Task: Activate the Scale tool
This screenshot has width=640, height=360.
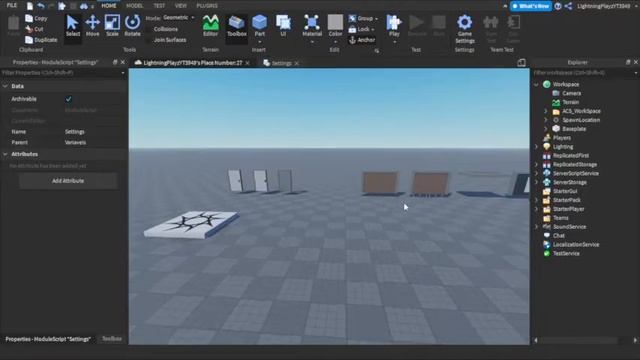Action: coord(112,27)
